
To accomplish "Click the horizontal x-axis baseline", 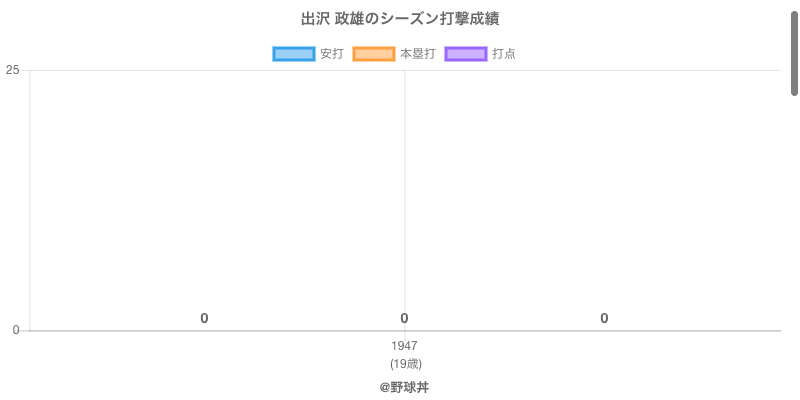I will coord(600,330).
